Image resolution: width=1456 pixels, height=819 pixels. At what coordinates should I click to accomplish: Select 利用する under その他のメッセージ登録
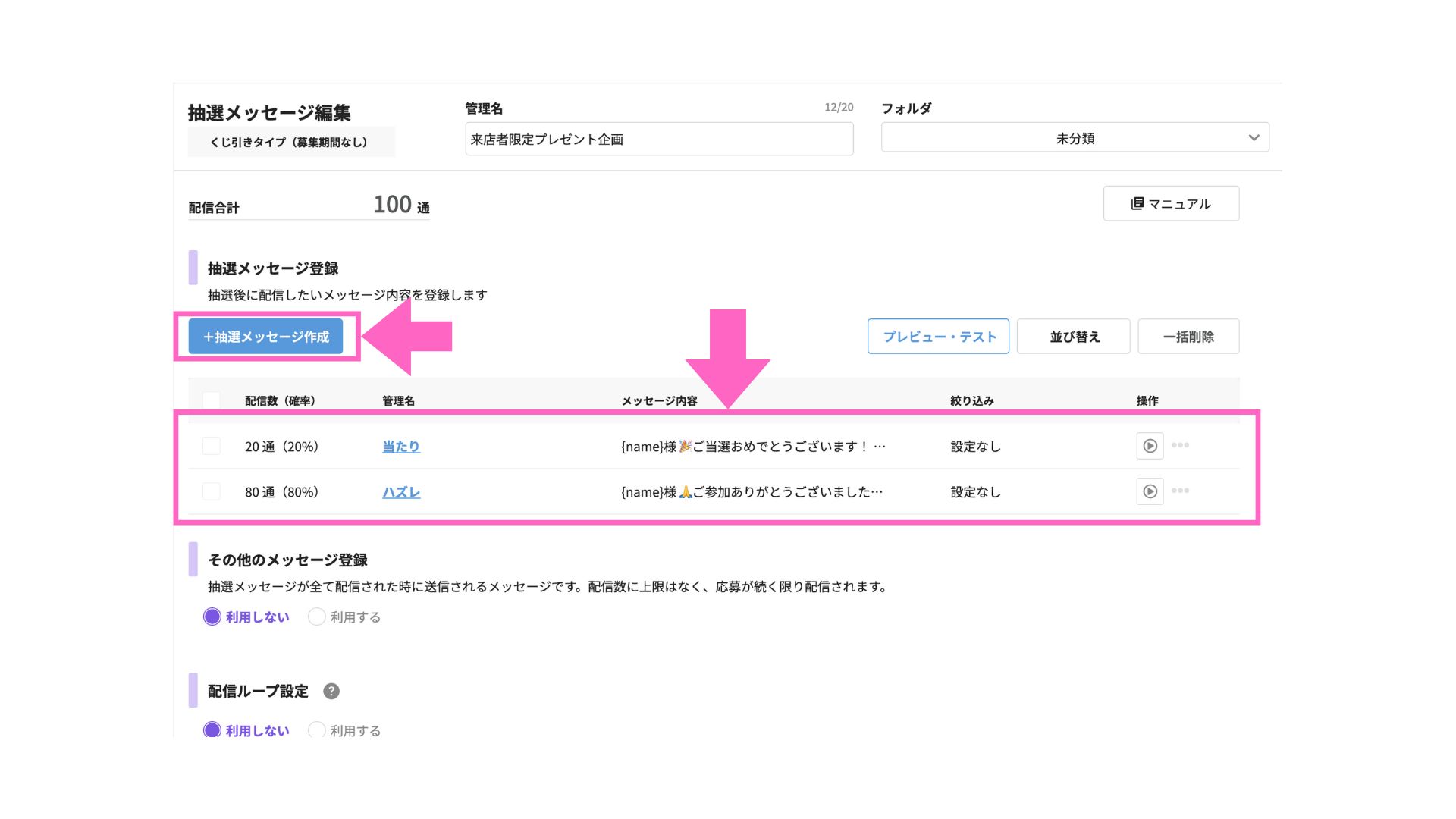pos(344,617)
